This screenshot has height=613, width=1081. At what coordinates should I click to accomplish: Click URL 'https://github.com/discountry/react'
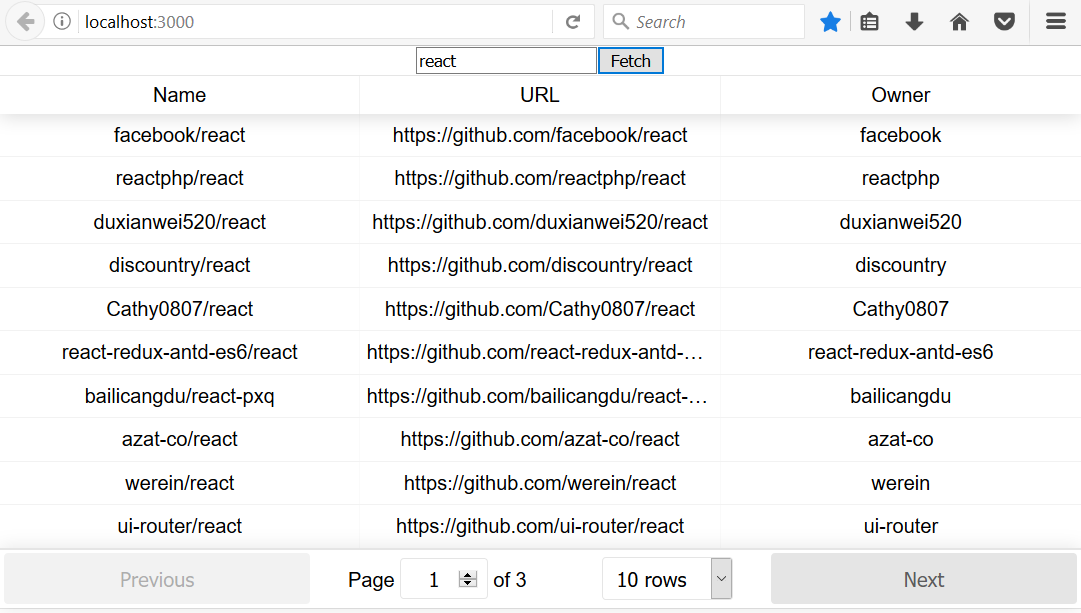pyautogui.click(x=540, y=265)
